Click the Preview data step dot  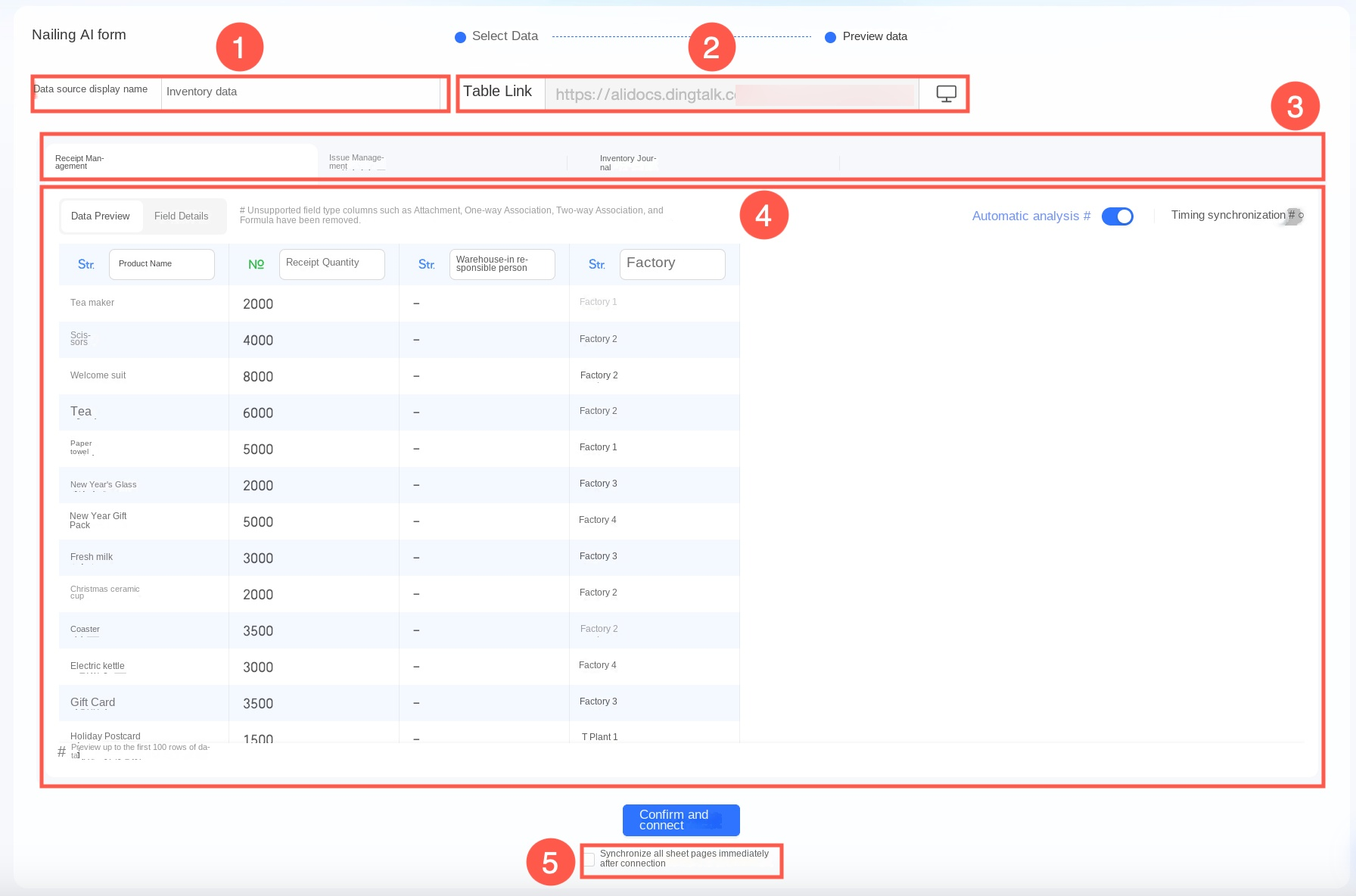(830, 37)
